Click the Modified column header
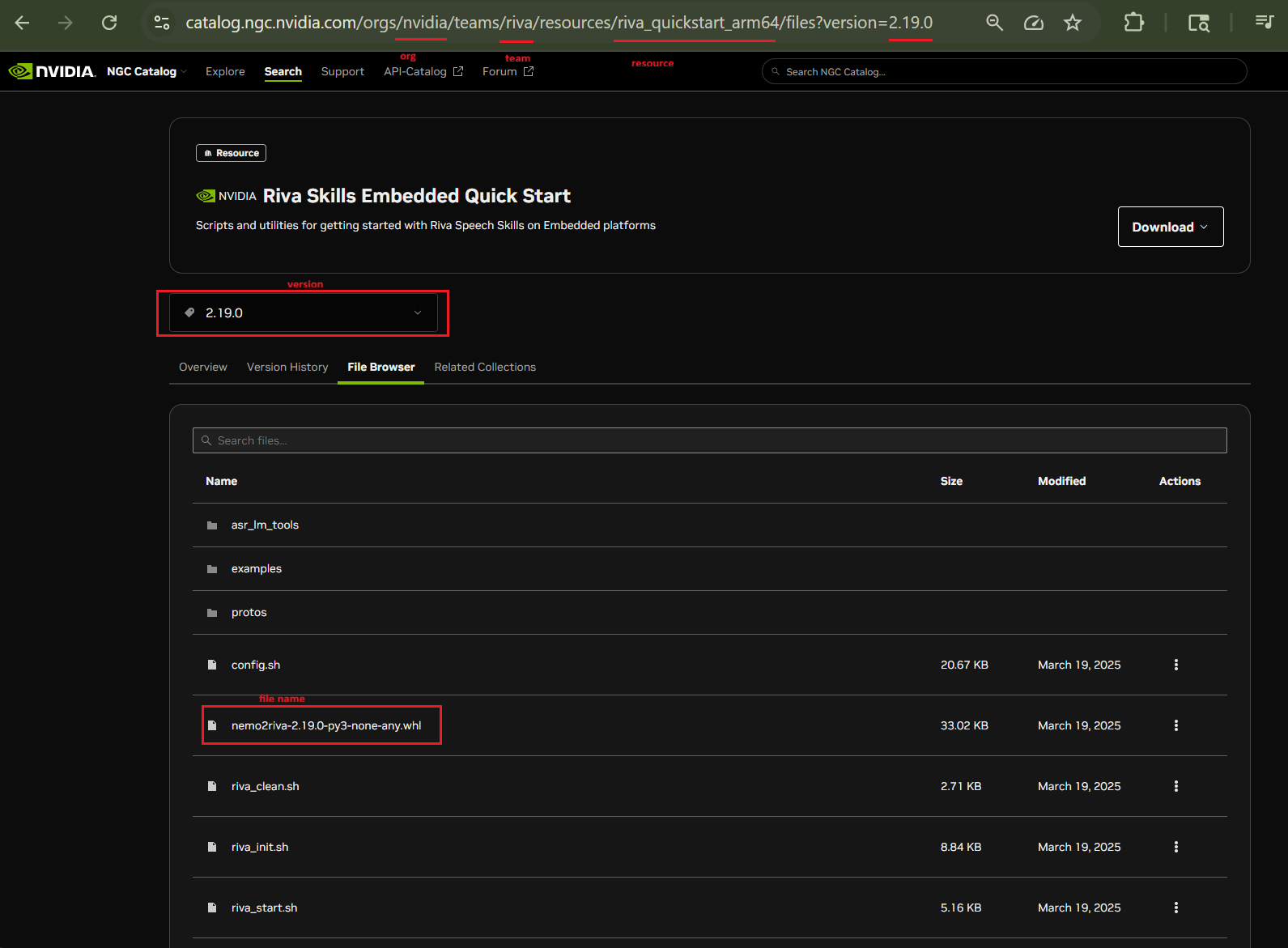This screenshot has height=948, width=1288. (1062, 481)
